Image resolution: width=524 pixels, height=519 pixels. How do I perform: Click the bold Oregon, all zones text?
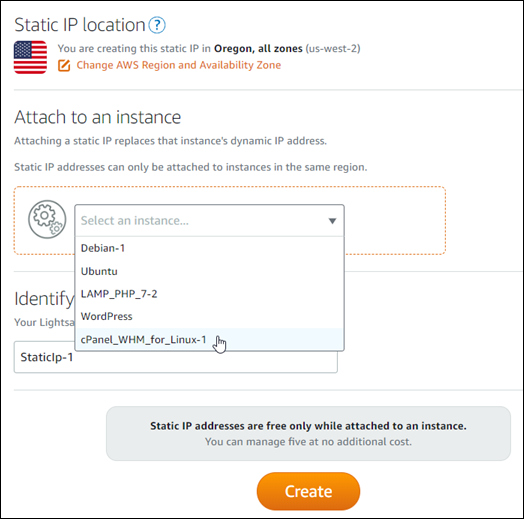(258, 49)
